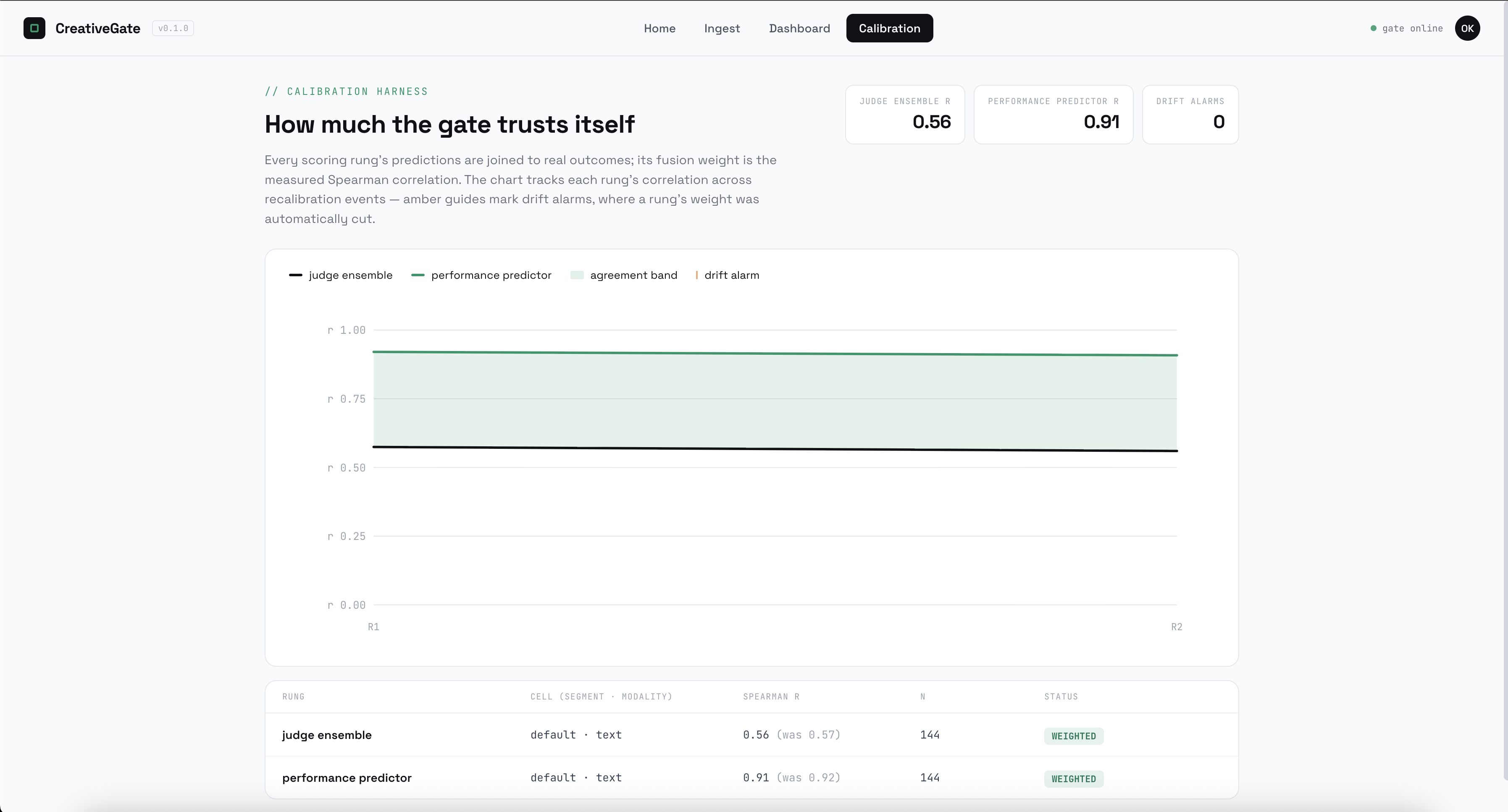The height and width of the screenshot is (812, 1508).
Task: Click the Drift Alarms count card
Action: [1190, 114]
